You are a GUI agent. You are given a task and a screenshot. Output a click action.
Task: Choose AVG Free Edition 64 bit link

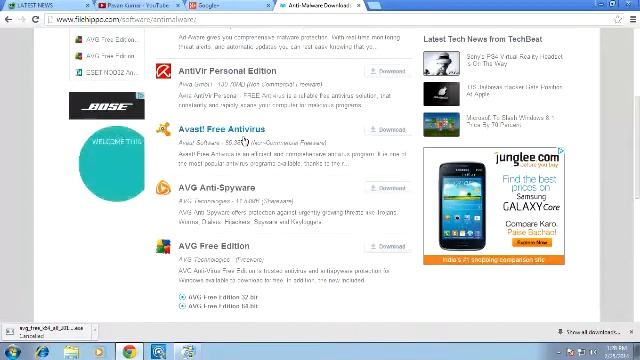tap(223, 306)
